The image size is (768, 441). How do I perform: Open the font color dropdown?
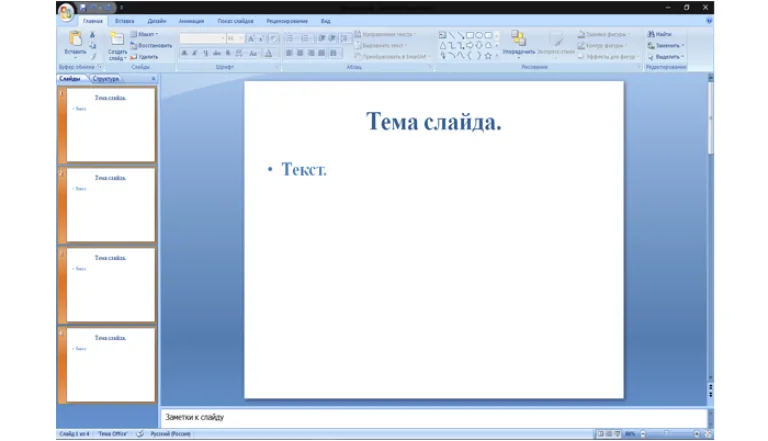coord(268,53)
